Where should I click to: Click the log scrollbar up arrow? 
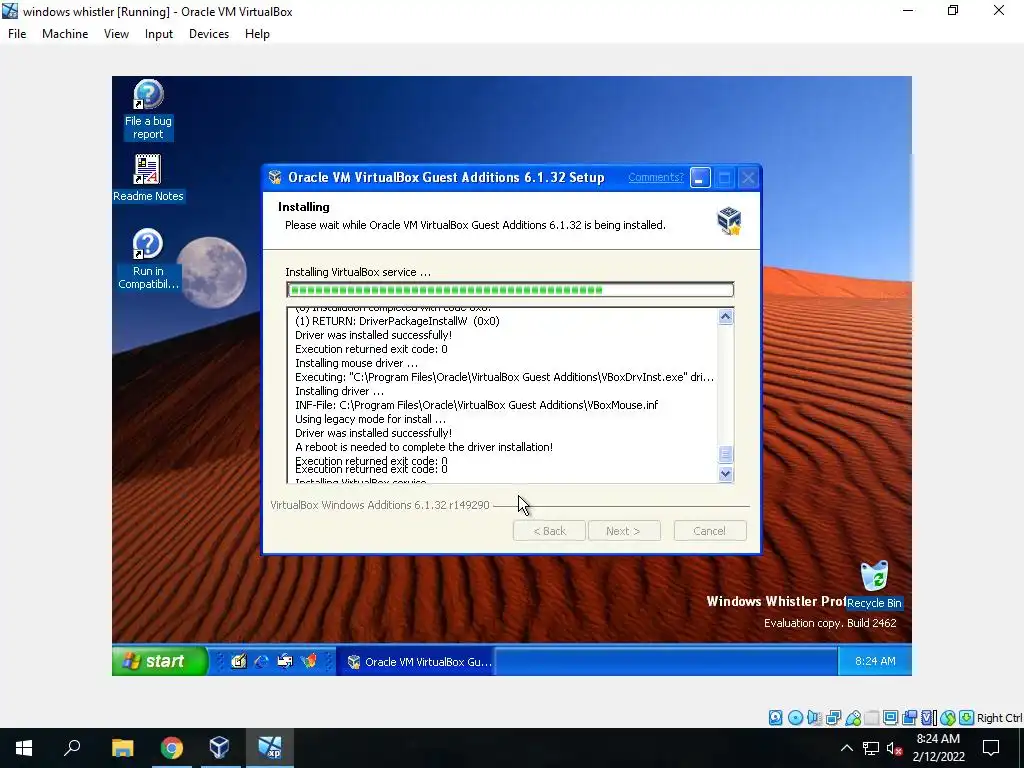pos(725,317)
